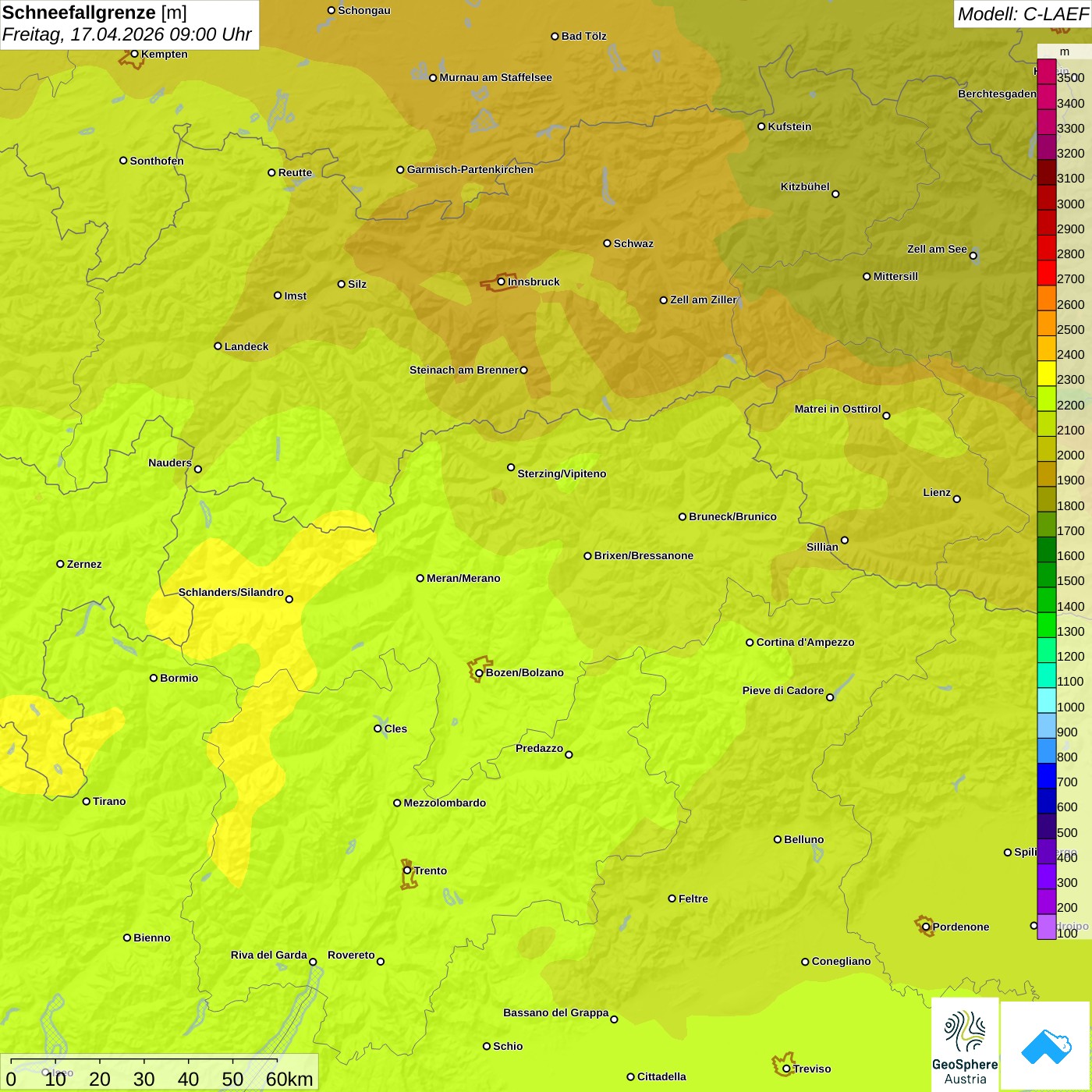The height and width of the screenshot is (1092, 1092).
Task: Click the 60km scale bar label
Action: [289, 1079]
